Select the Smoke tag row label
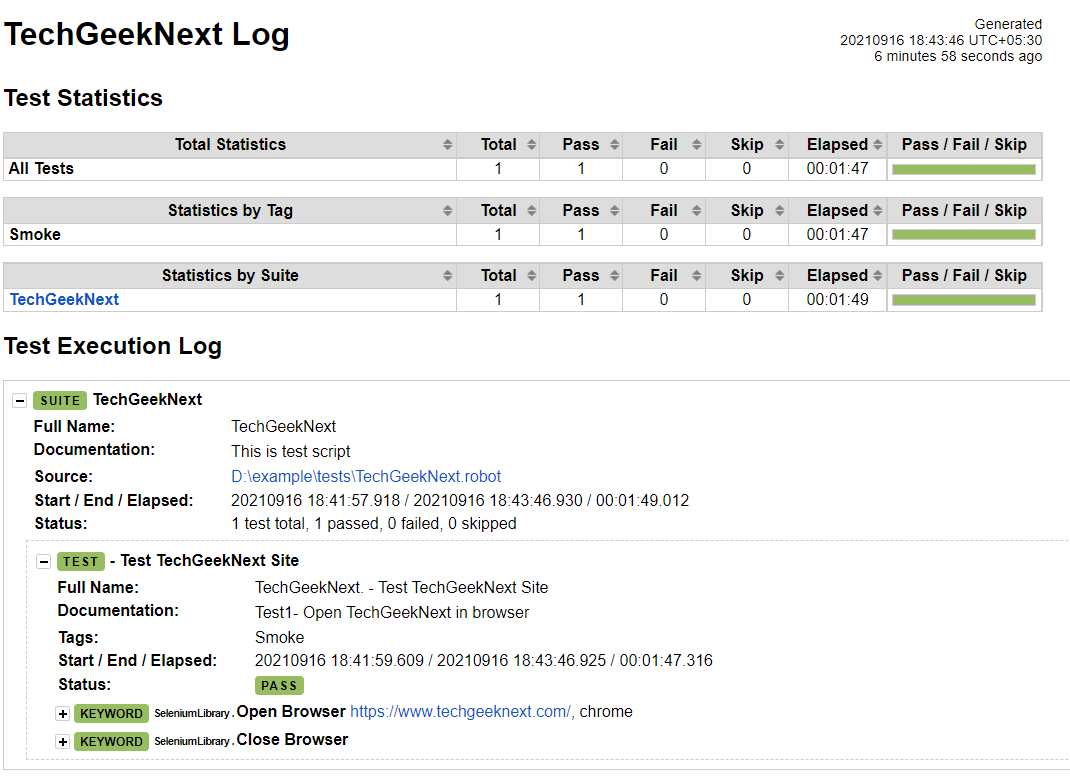Image resolution: width=1070 pixels, height=777 pixels. point(35,235)
